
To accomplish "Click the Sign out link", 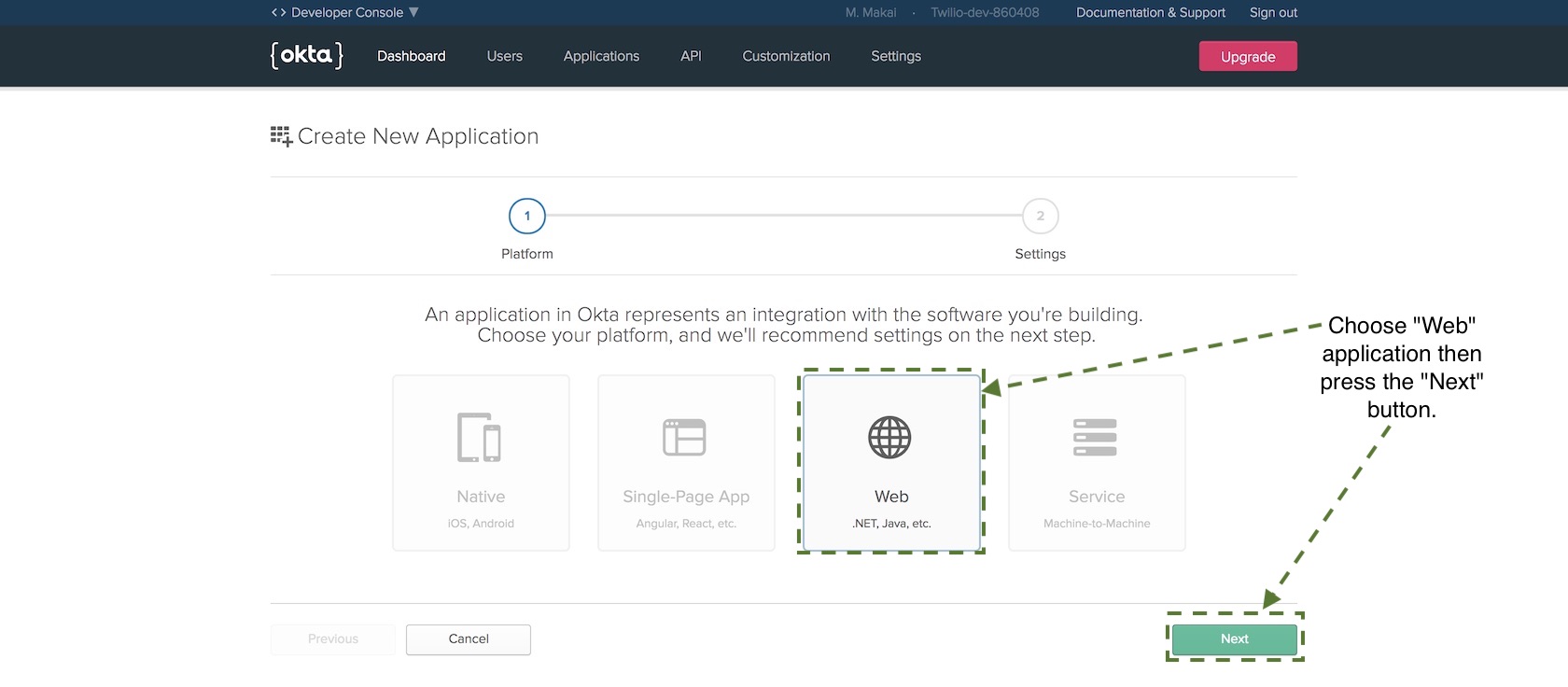I will (1273, 12).
